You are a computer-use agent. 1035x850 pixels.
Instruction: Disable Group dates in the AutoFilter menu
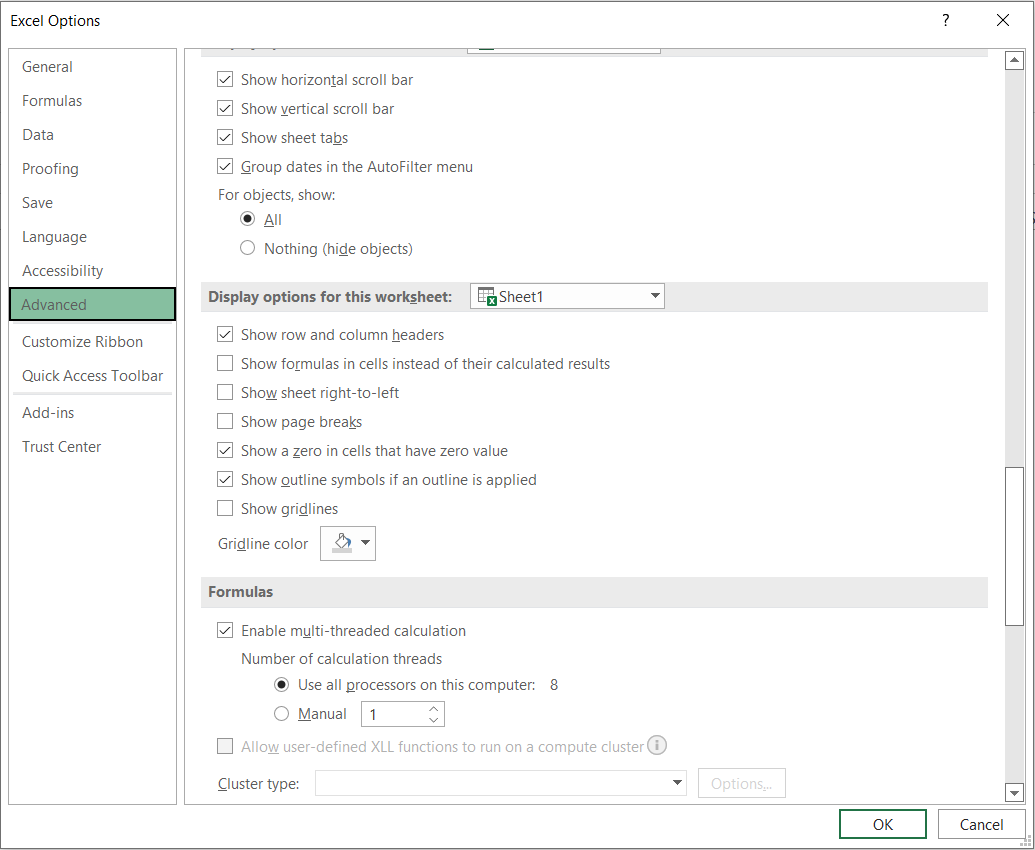pyautogui.click(x=225, y=166)
